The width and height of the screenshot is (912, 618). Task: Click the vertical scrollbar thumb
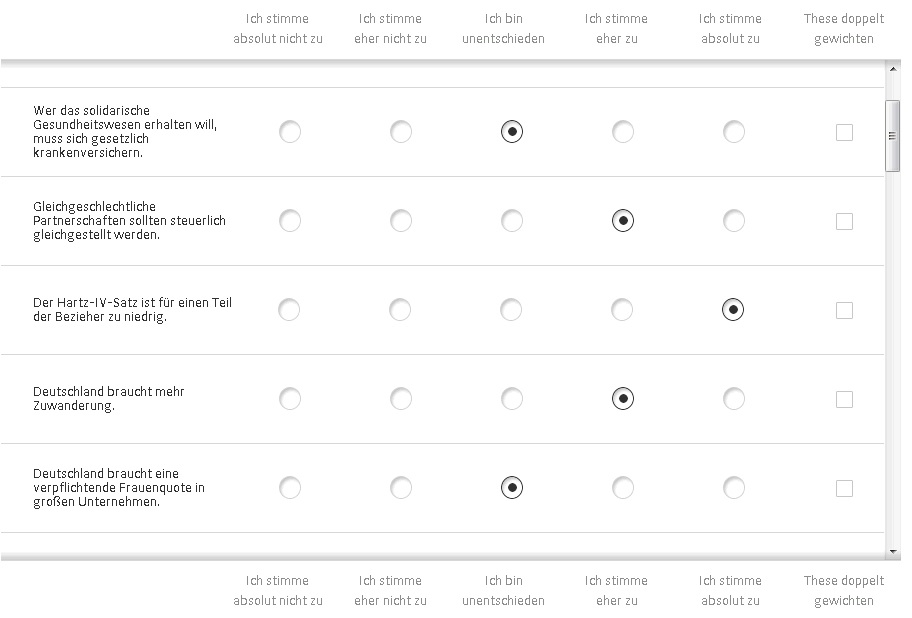tap(893, 136)
